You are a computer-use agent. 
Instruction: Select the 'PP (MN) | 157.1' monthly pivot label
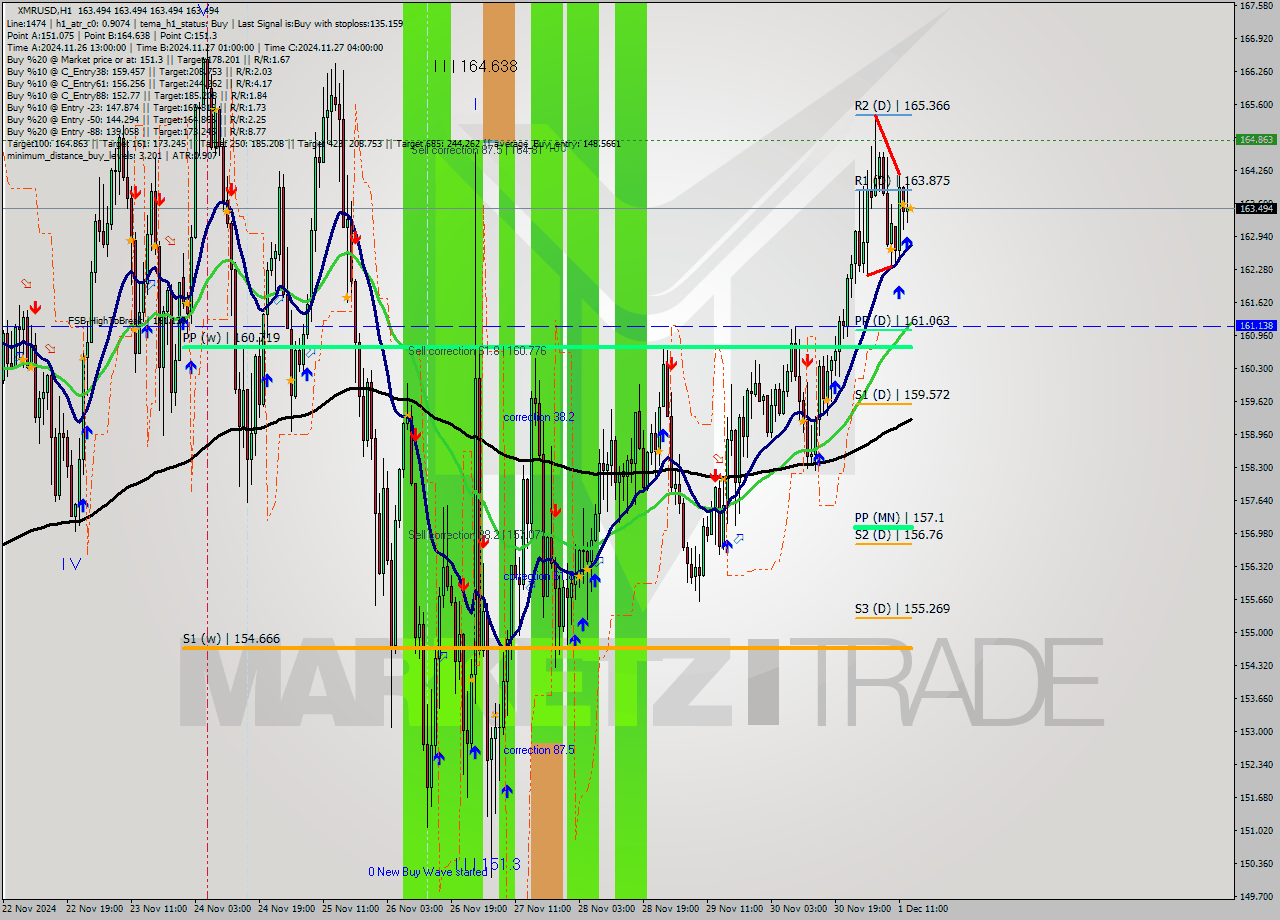(x=898, y=518)
